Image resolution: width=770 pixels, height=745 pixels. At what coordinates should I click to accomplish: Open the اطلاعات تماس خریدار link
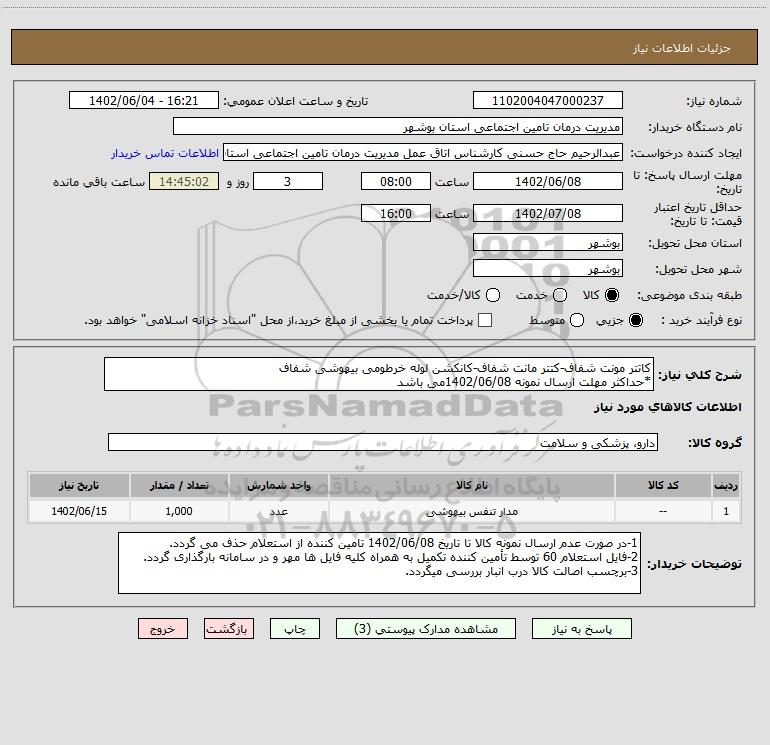165,153
